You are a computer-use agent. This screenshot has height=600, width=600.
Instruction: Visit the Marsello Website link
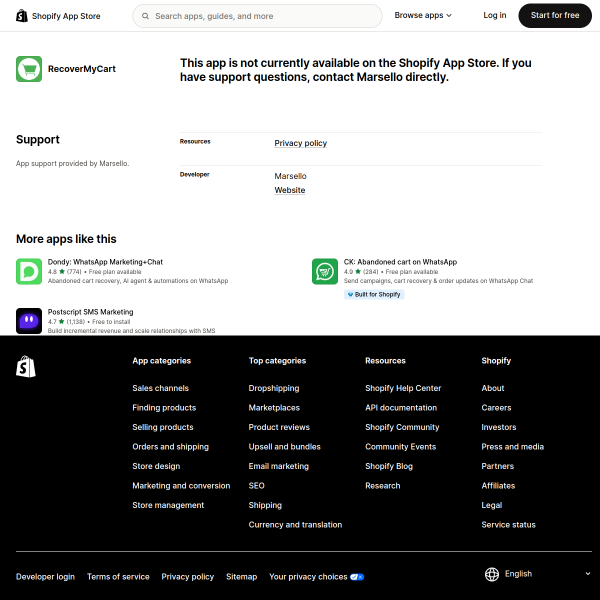pyautogui.click(x=290, y=190)
